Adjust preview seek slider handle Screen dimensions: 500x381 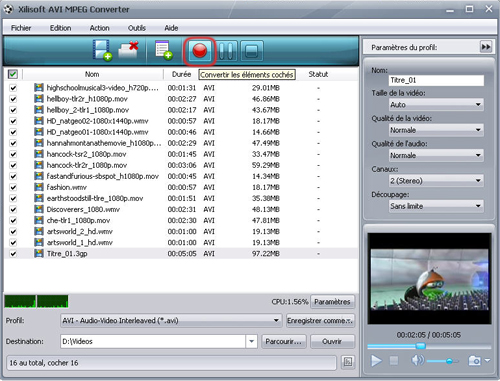point(421,346)
